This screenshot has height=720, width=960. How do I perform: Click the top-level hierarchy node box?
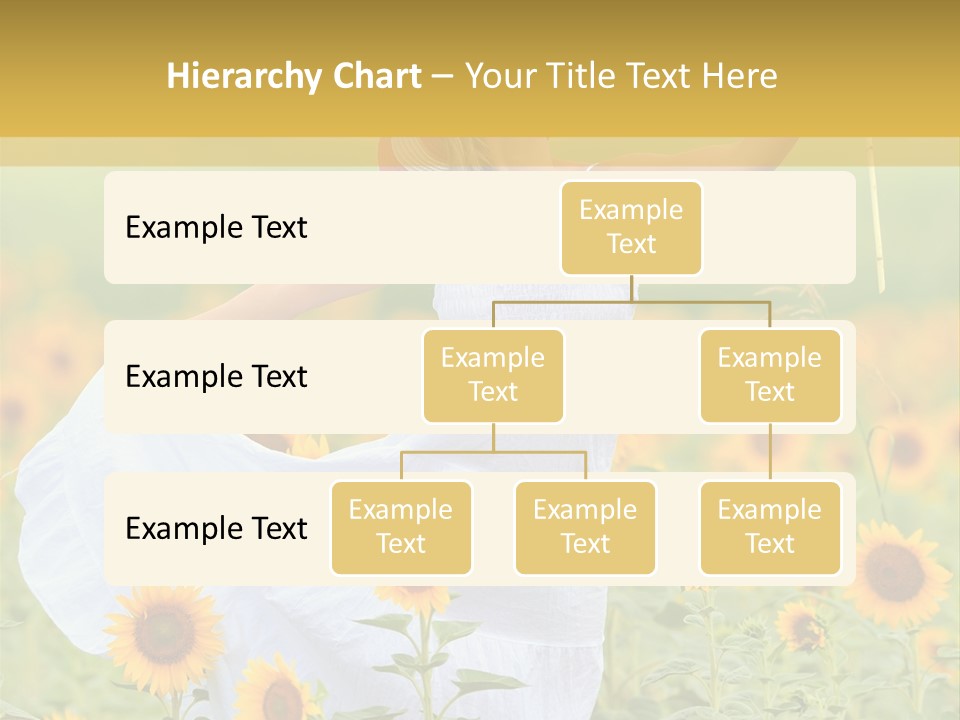coord(631,227)
